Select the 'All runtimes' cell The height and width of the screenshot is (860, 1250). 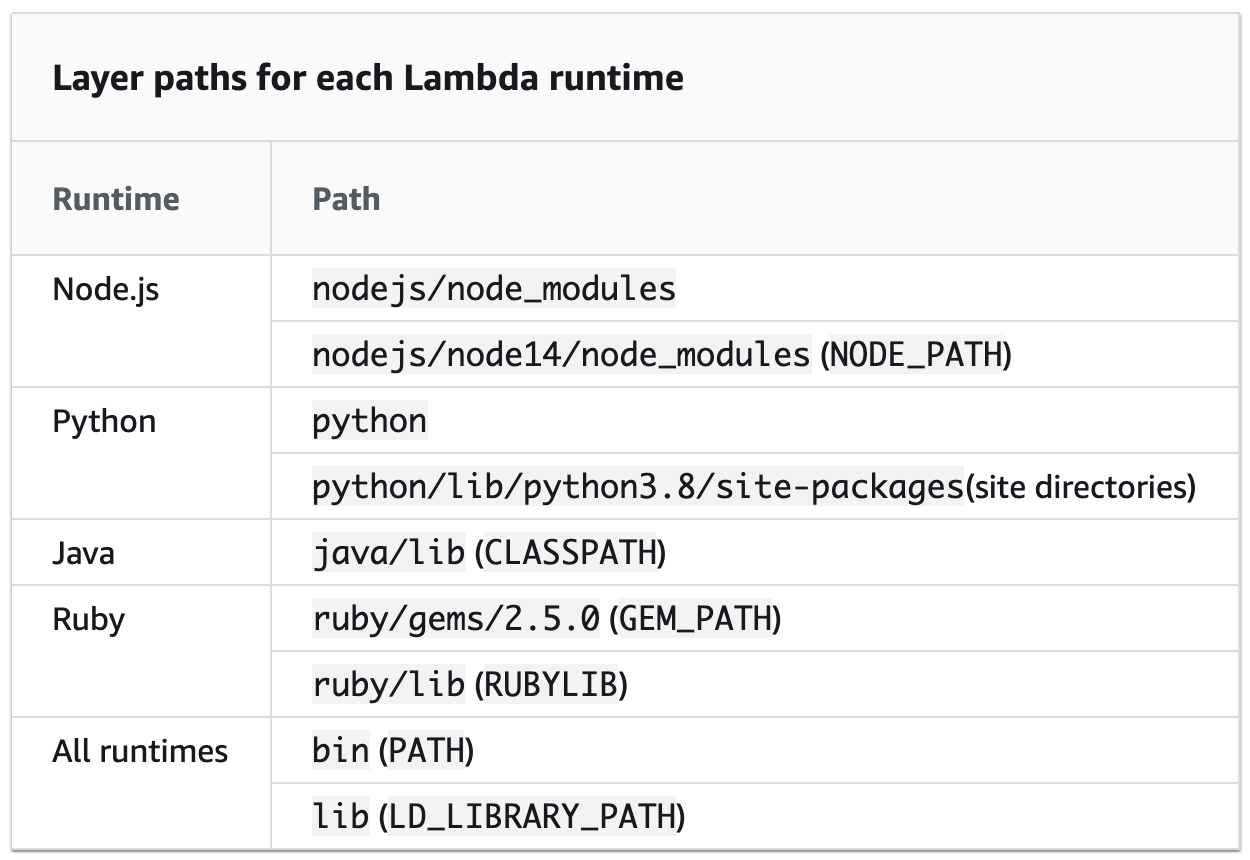click(140, 750)
